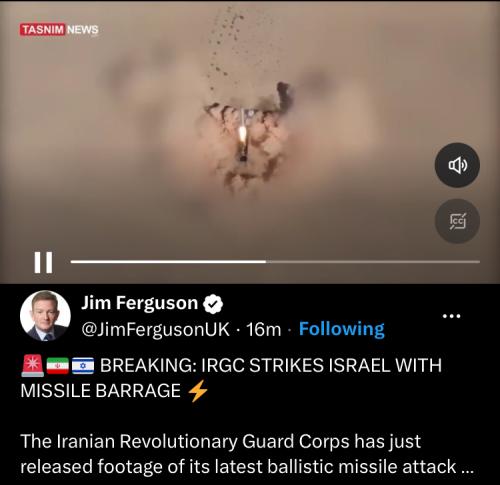The width and height of the screenshot is (500, 485).
Task: Click the red siren emoji
Action: coord(32,366)
